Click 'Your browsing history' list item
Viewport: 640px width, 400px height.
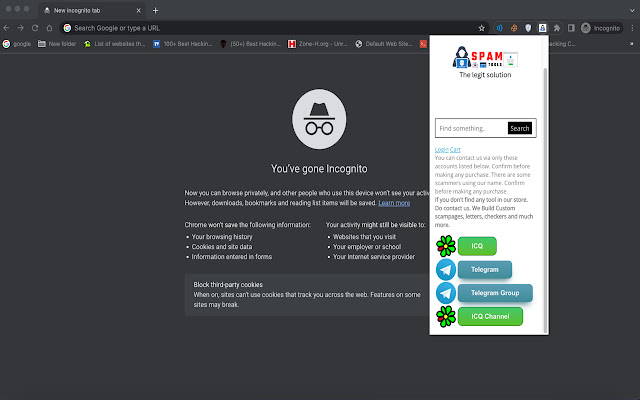[222, 237]
